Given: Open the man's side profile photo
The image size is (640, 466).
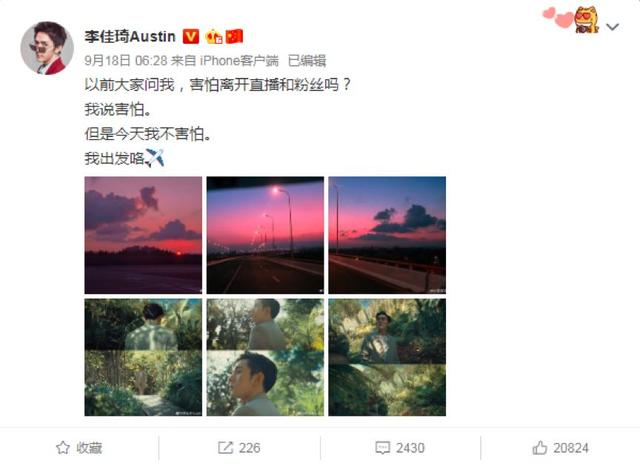Looking at the screenshot, I should (x=265, y=357).
